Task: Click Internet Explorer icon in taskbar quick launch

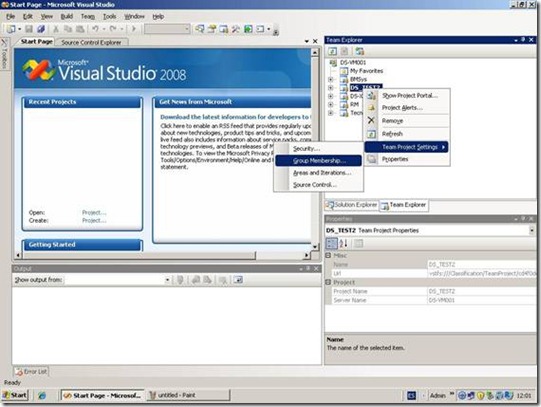Action: click(x=42, y=395)
